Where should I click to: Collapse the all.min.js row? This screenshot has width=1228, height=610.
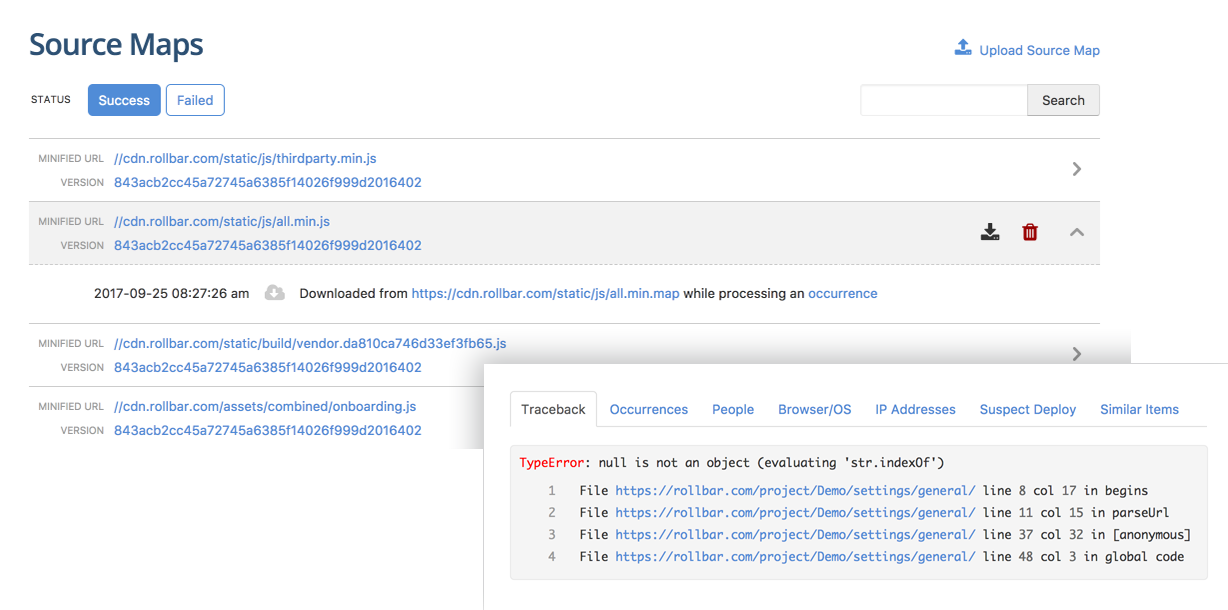pyautogui.click(x=1076, y=232)
